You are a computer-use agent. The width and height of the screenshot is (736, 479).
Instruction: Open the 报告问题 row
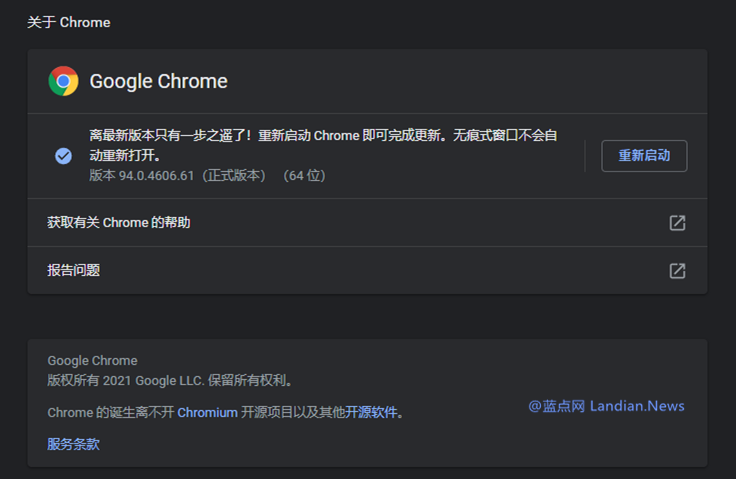coord(74,270)
